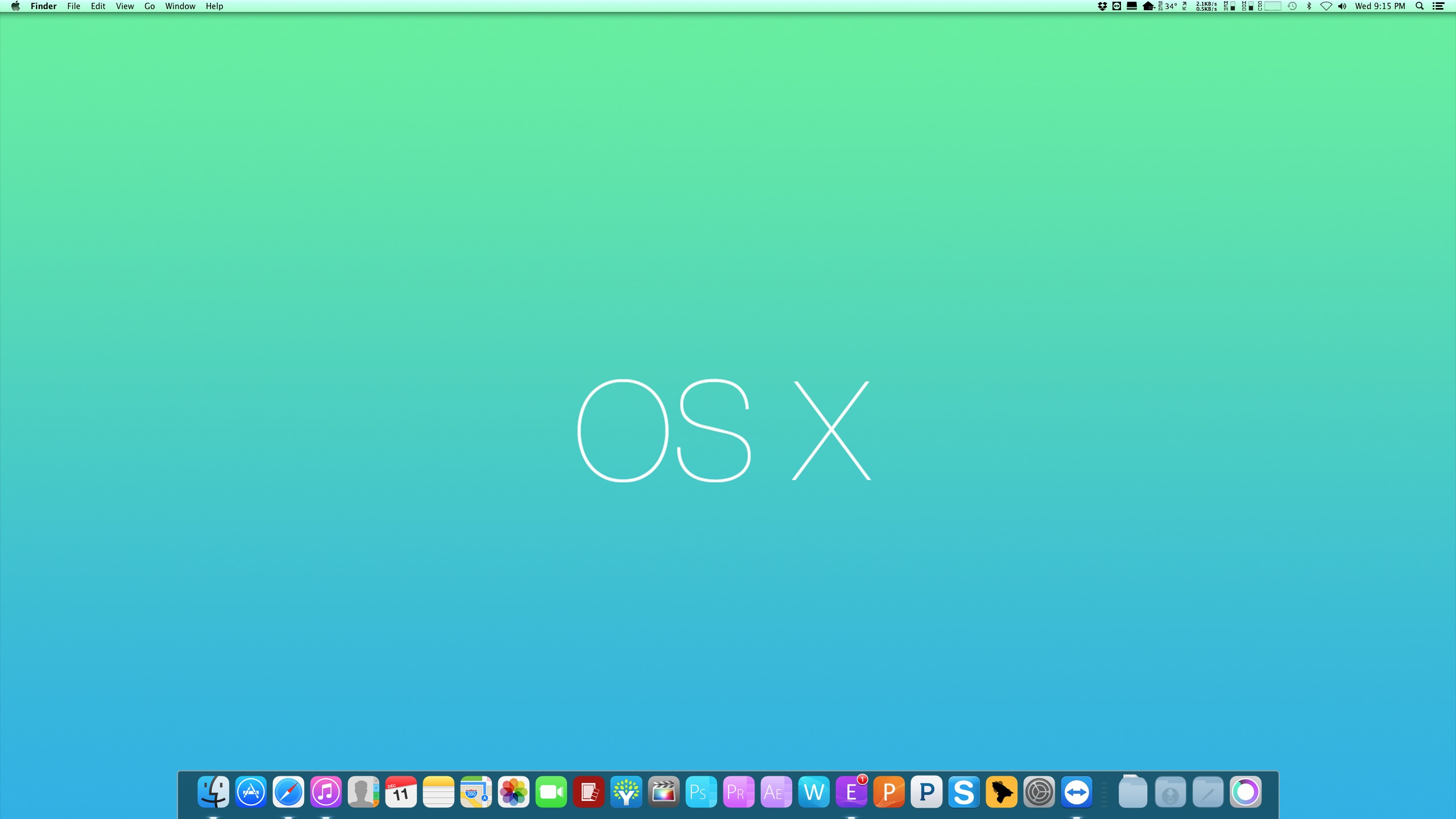Open iTunes in the dock
The width and height of the screenshot is (1456, 819).
[326, 792]
